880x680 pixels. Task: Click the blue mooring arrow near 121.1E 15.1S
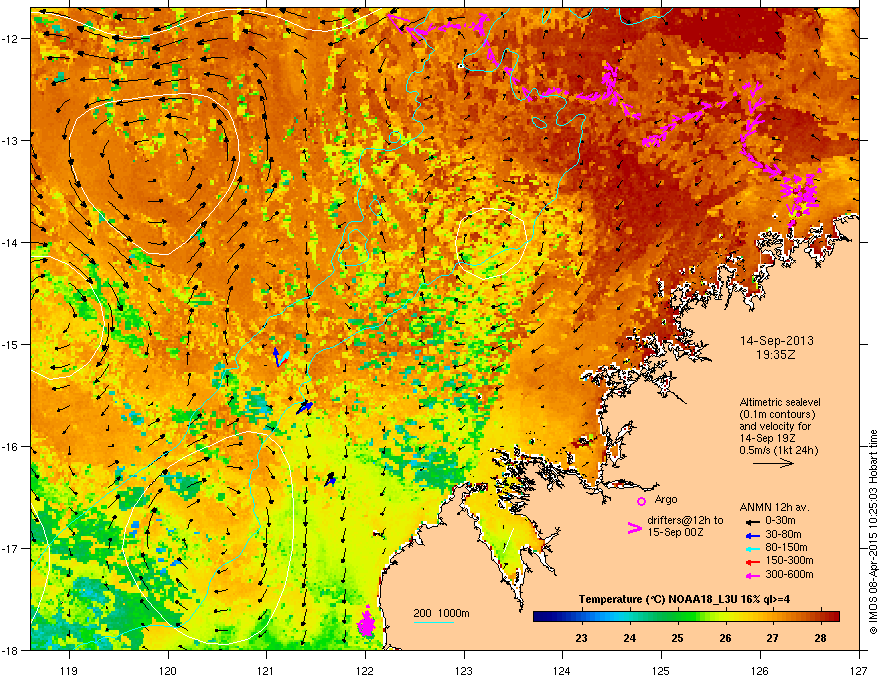pos(277,357)
